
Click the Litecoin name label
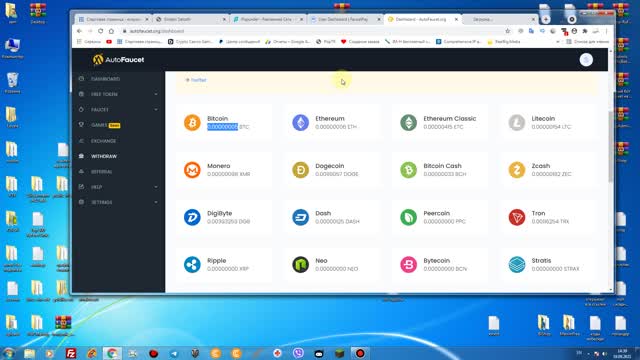[543, 118]
